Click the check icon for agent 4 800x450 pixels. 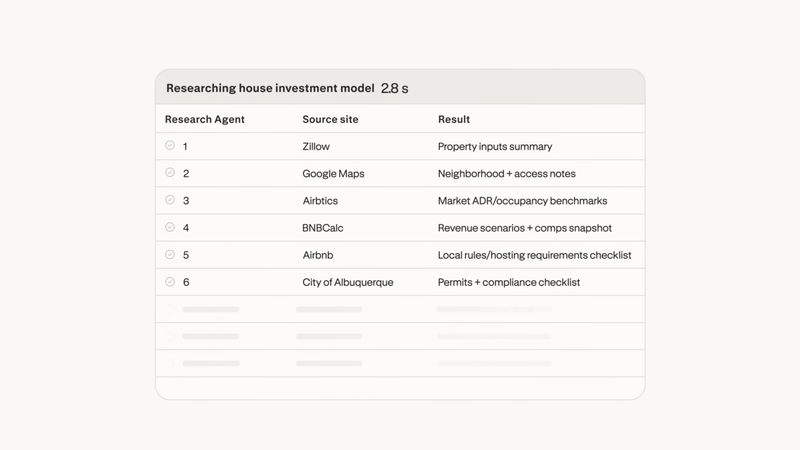coord(170,227)
